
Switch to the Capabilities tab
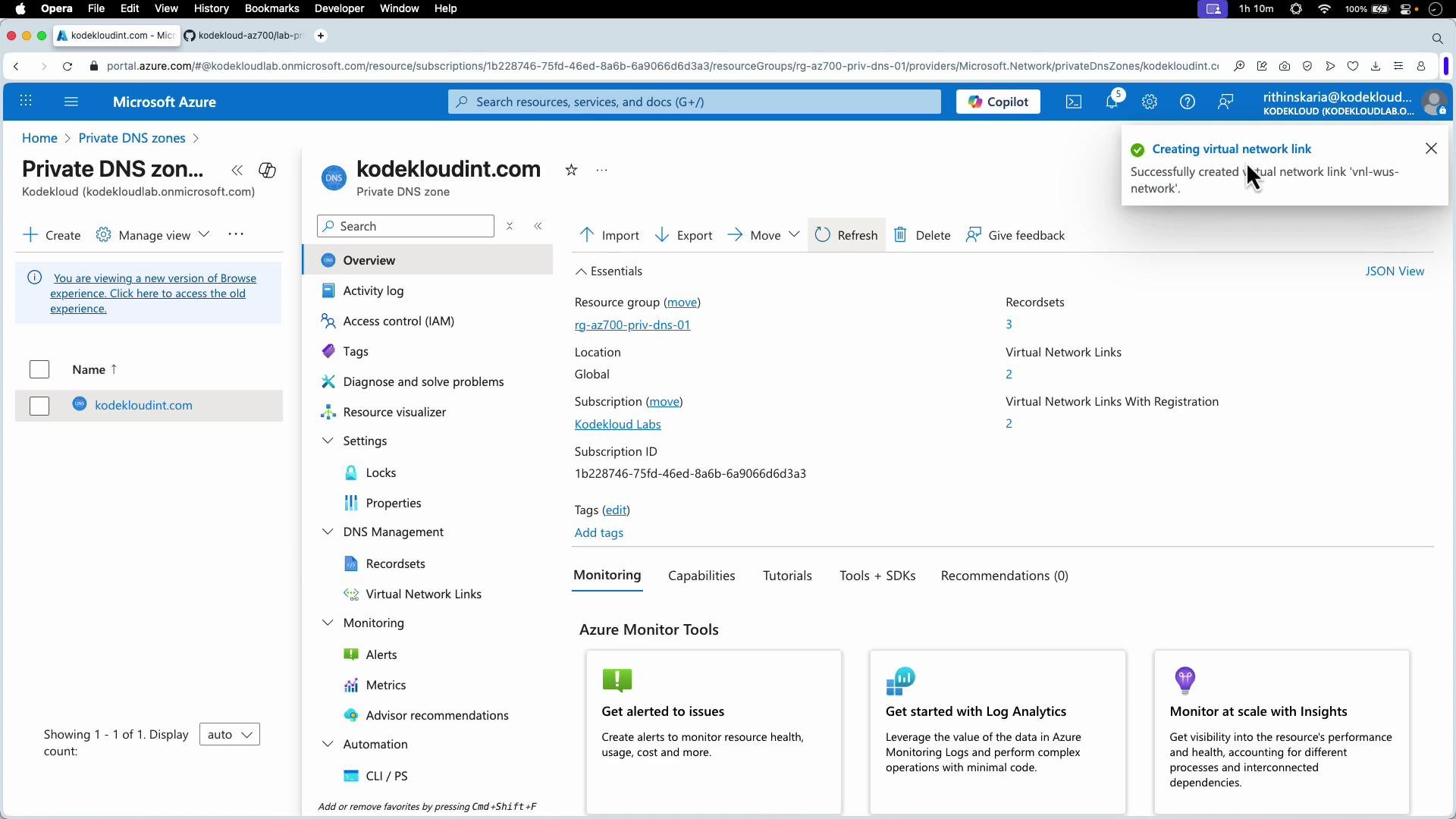(701, 576)
